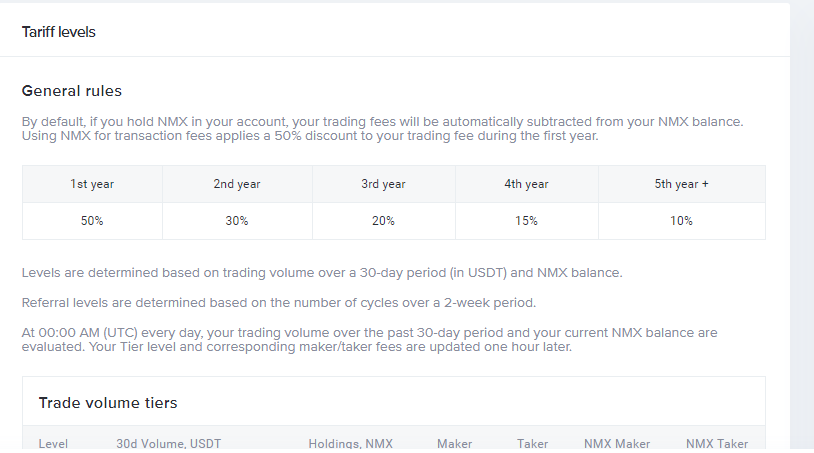Select the 15% discount cell
The height and width of the screenshot is (453, 814).
526,221
